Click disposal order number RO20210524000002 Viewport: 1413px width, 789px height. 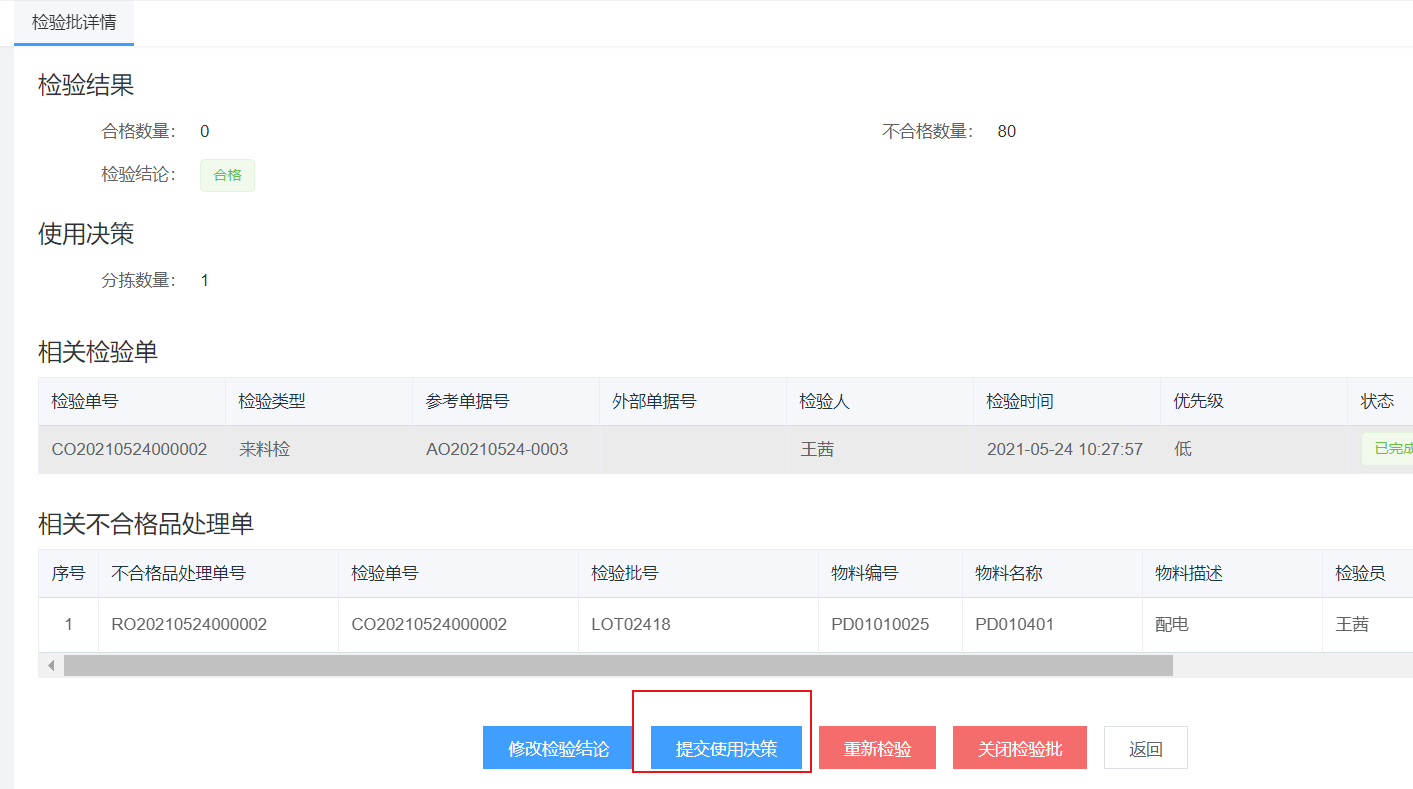click(x=189, y=624)
